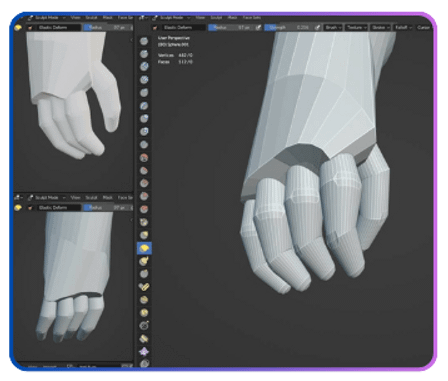Open the Brush settings dropdown
The width and height of the screenshot is (448, 381).
tap(333, 27)
